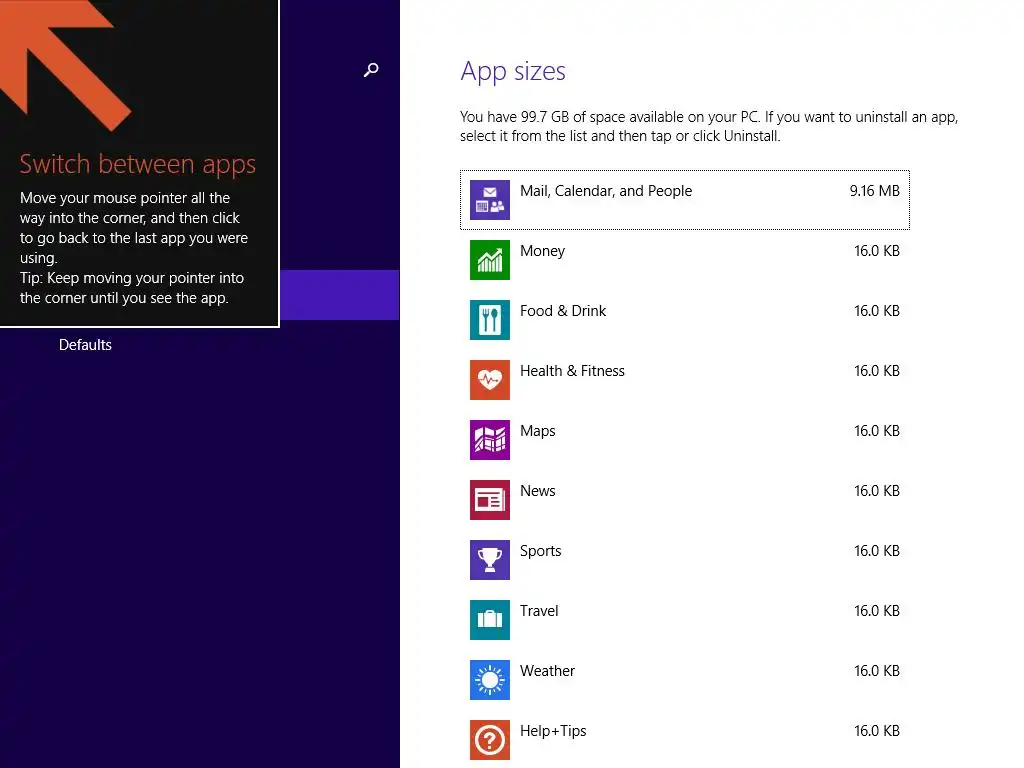Select the "Help+Tips" app name

point(553,732)
